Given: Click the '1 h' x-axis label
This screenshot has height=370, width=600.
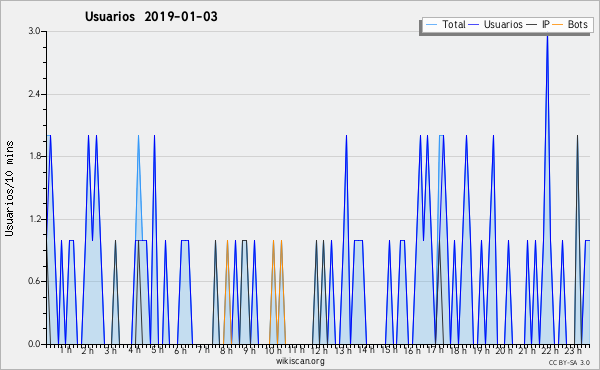Looking at the screenshot, I should pos(65,350).
